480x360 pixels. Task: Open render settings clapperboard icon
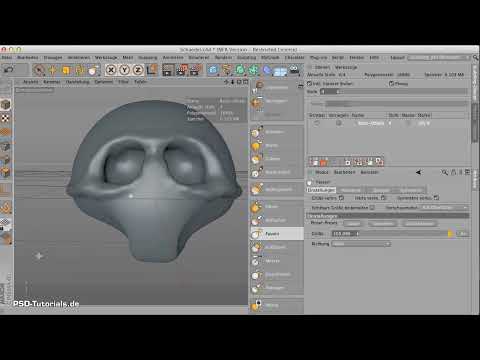coord(196,70)
